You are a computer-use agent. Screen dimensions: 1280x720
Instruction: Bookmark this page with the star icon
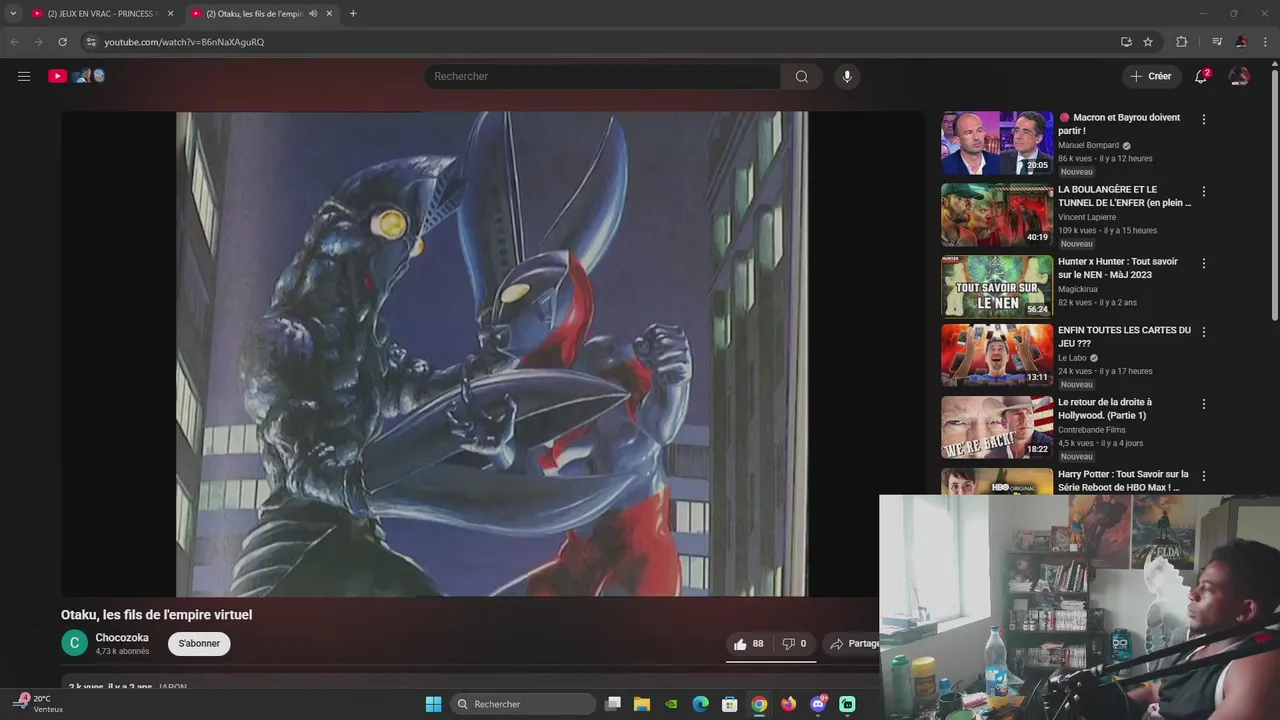point(1148,42)
